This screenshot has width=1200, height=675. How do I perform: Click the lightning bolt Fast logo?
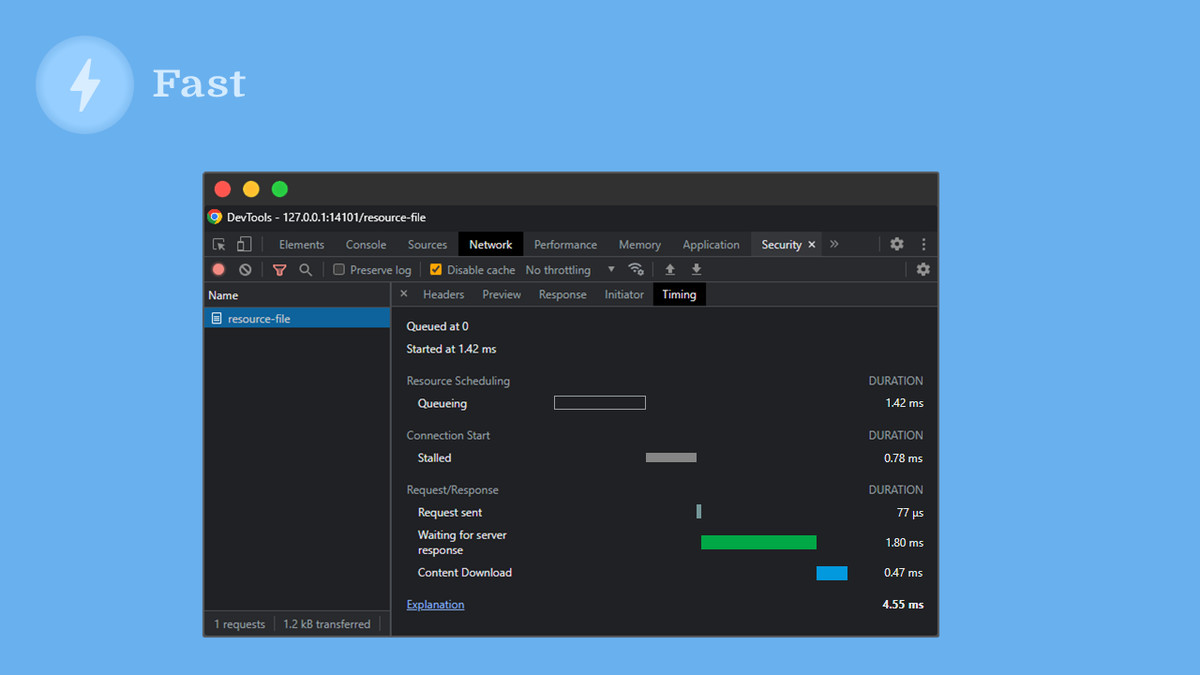click(x=85, y=85)
